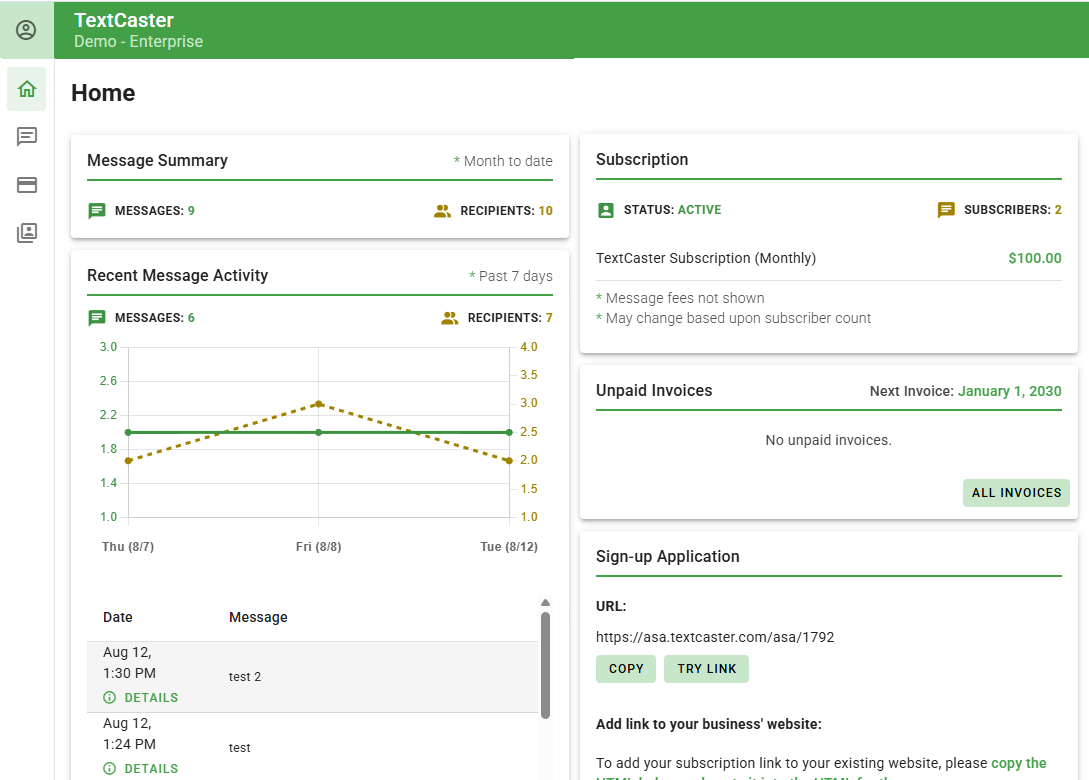This screenshot has width=1089, height=780.
Task: Click the 'test' message row text
Action: [x=240, y=747]
